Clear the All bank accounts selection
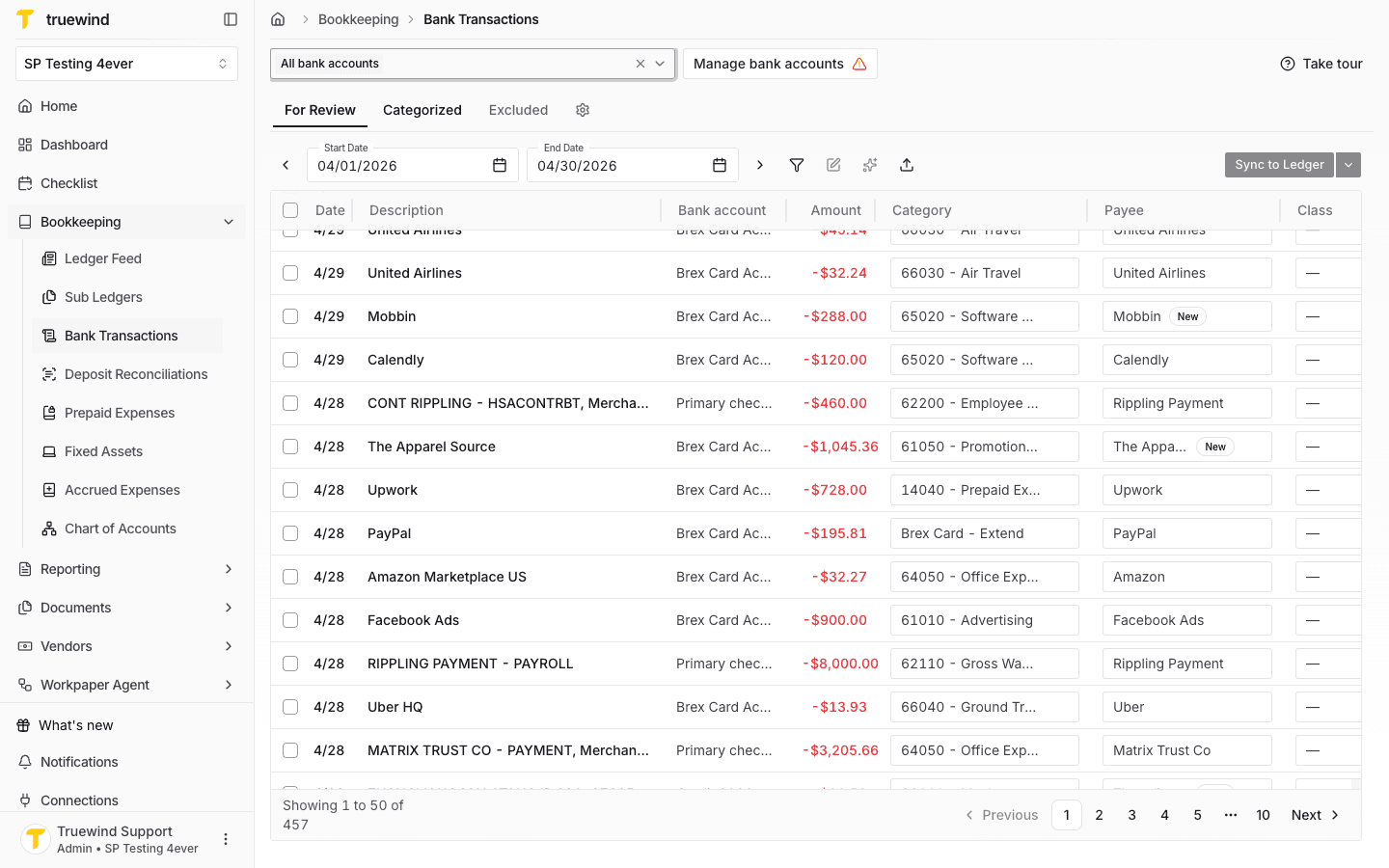This screenshot has height=868, width=1389. tap(640, 64)
